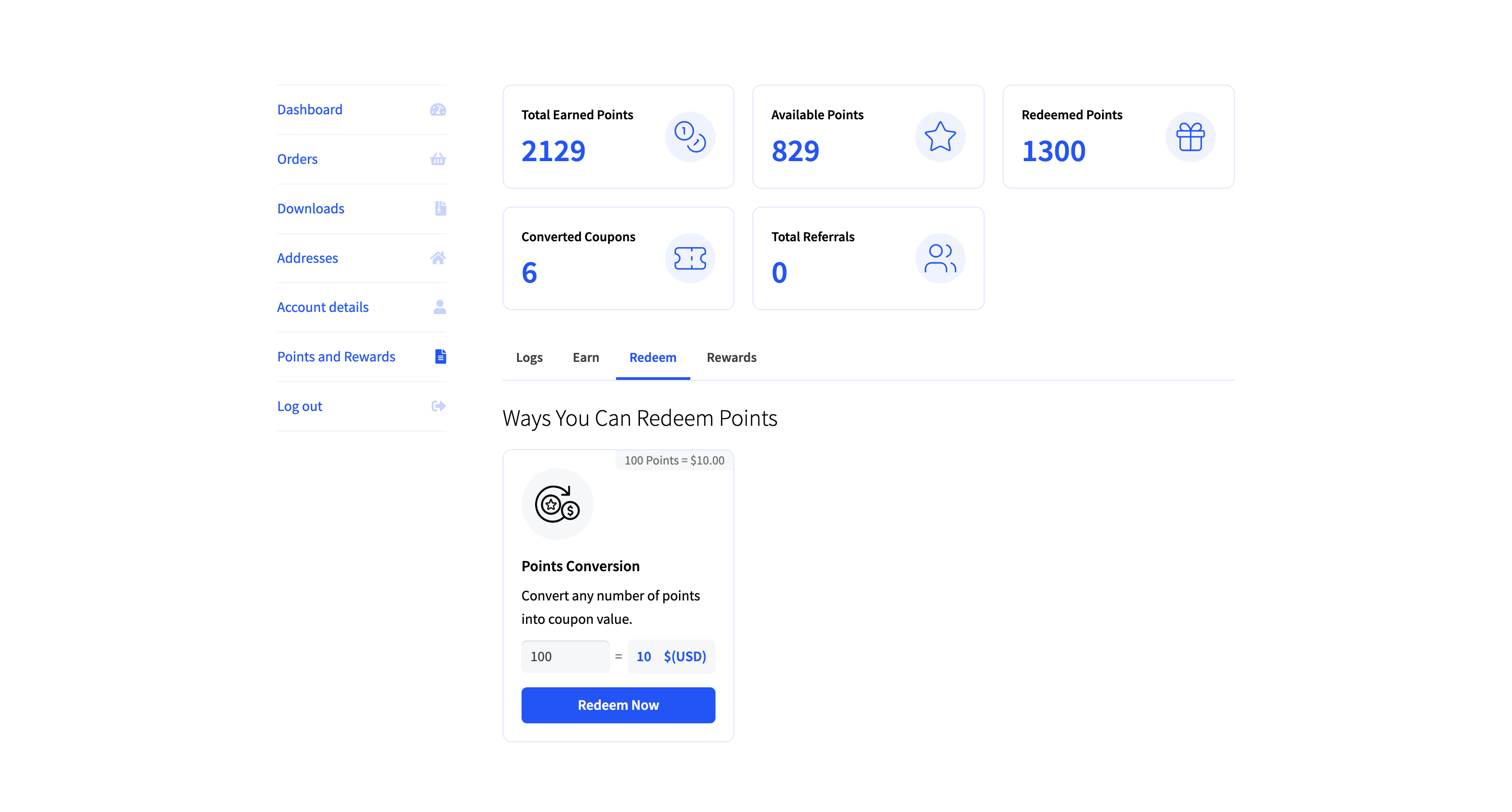1512x812 pixels.
Task: Click the Downloads file icon
Action: 440,208
